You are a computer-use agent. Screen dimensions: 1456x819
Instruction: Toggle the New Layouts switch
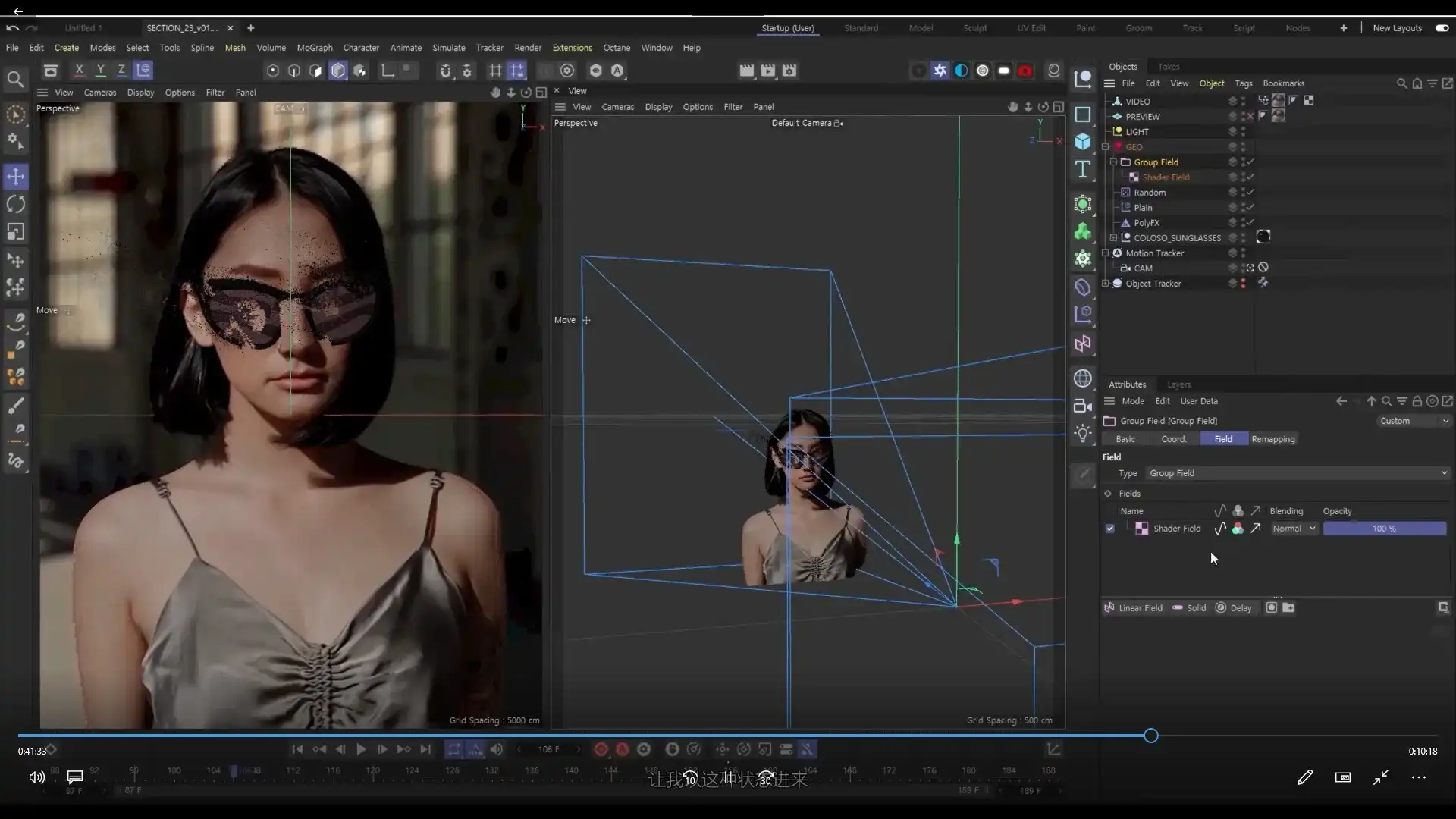1442,28
